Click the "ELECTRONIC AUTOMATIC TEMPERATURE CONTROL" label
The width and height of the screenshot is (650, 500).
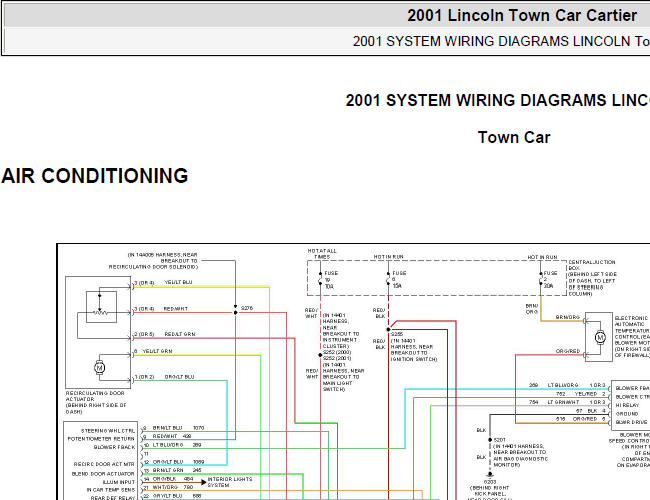[x=632, y=336]
